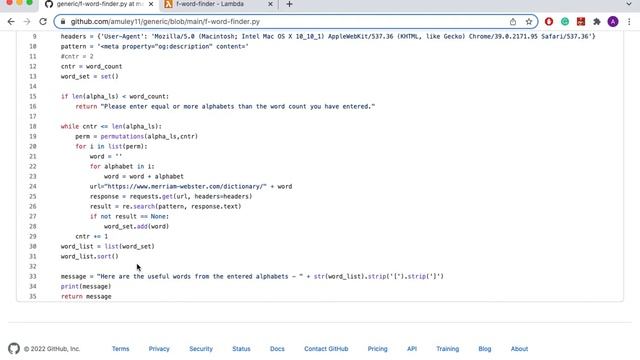Click the '#cntr = 2' comment line
Viewport: 640px width, 360px height.
click(x=77, y=56)
